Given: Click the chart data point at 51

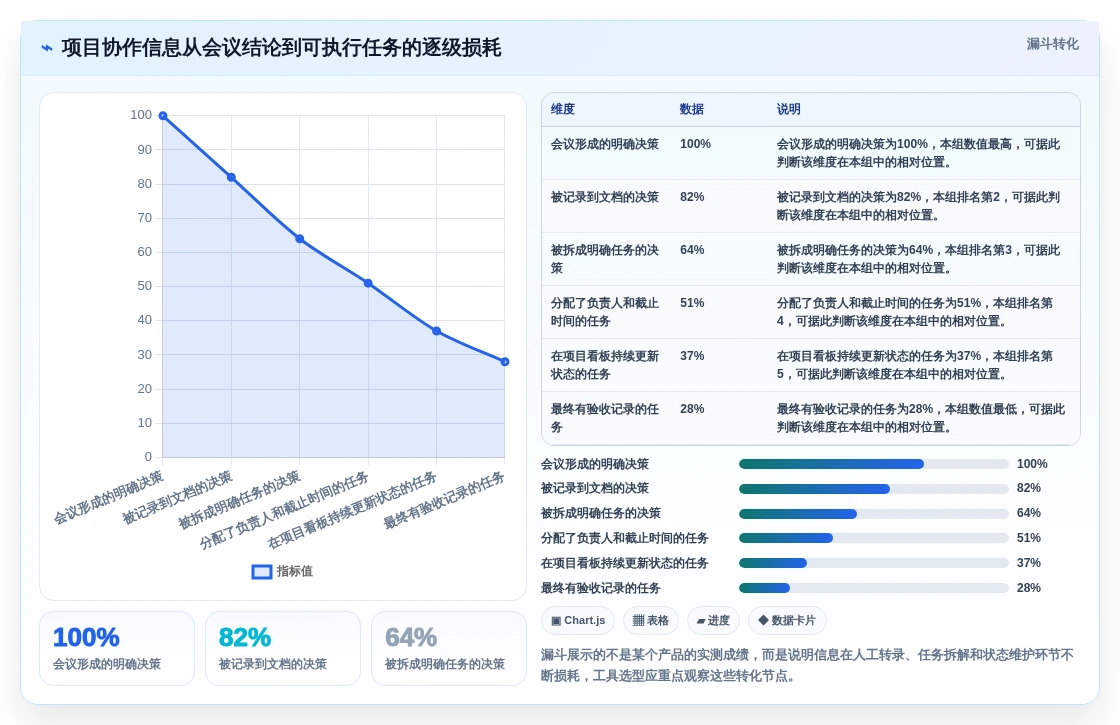Looking at the screenshot, I should pos(368,283).
